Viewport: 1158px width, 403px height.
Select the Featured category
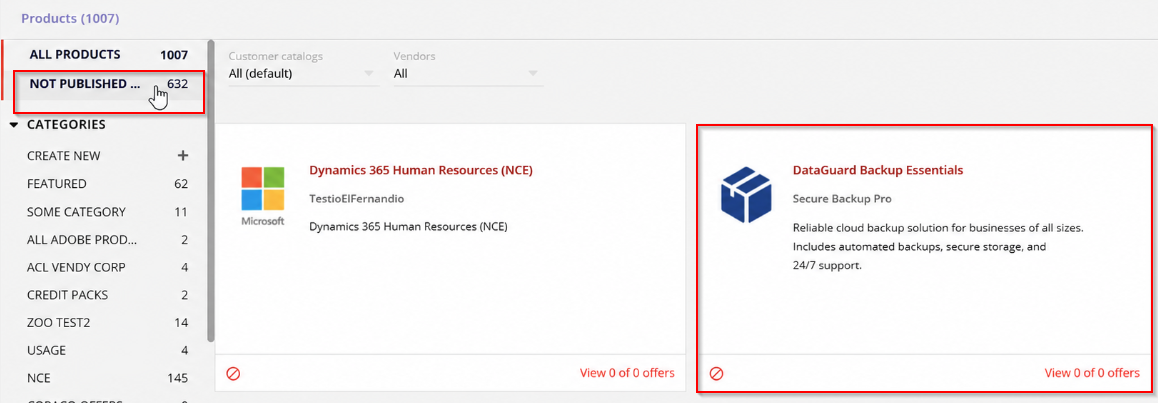coord(108,184)
